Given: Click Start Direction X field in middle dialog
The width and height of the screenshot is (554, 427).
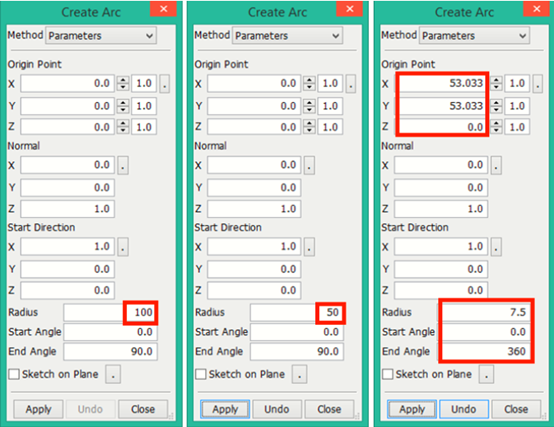Looking at the screenshot, I should point(254,247).
